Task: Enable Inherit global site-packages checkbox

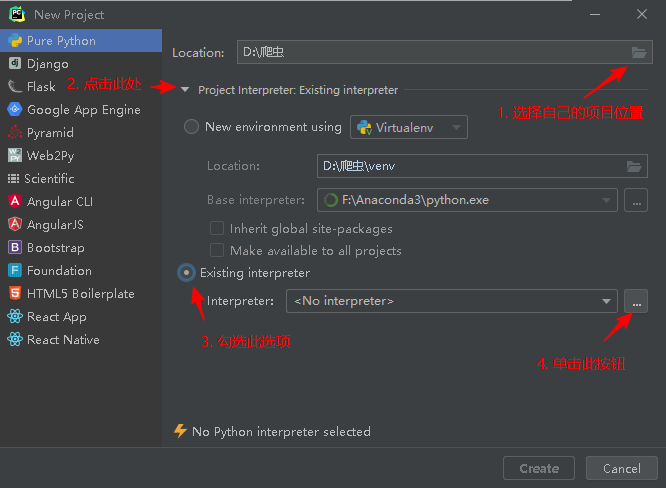Action: (x=217, y=229)
